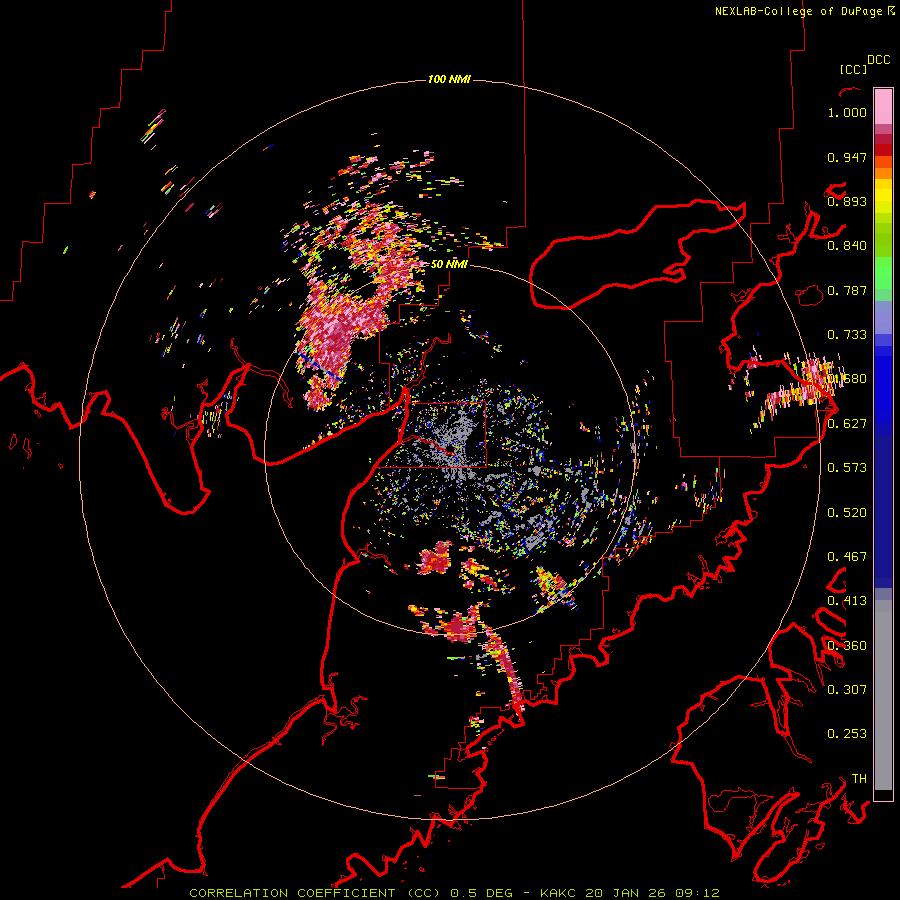Pick the 0.787 scale value
Viewport: 900px width, 900px height.
click(847, 290)
